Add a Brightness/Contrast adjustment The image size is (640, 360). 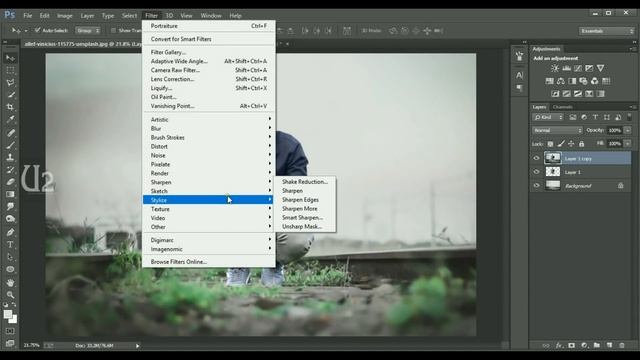[555, 68]
